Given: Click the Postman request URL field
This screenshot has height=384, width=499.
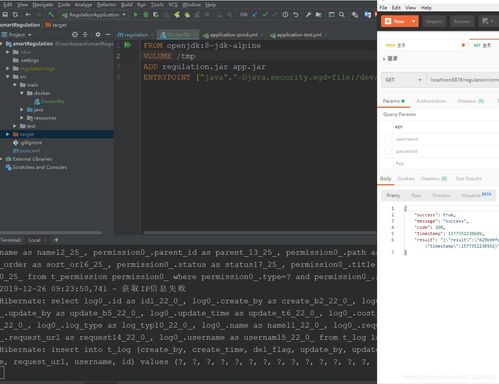Looking at the screenshot, I should (463, 80).
